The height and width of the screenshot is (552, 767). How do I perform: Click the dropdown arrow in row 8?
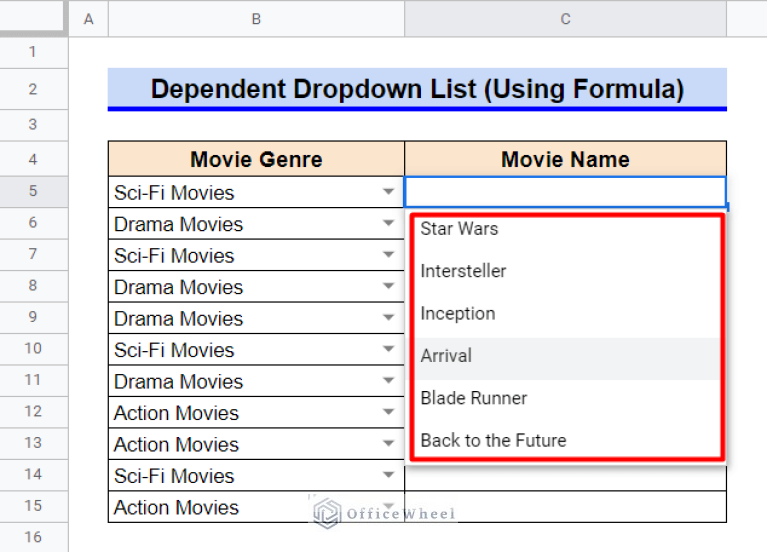(389, 287)
